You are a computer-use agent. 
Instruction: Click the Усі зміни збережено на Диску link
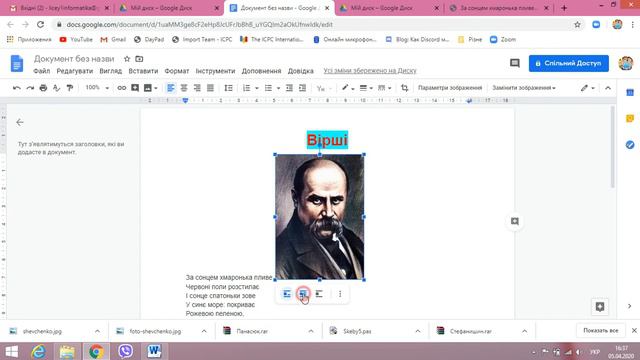pyautogui.click(x=370, y=71)
